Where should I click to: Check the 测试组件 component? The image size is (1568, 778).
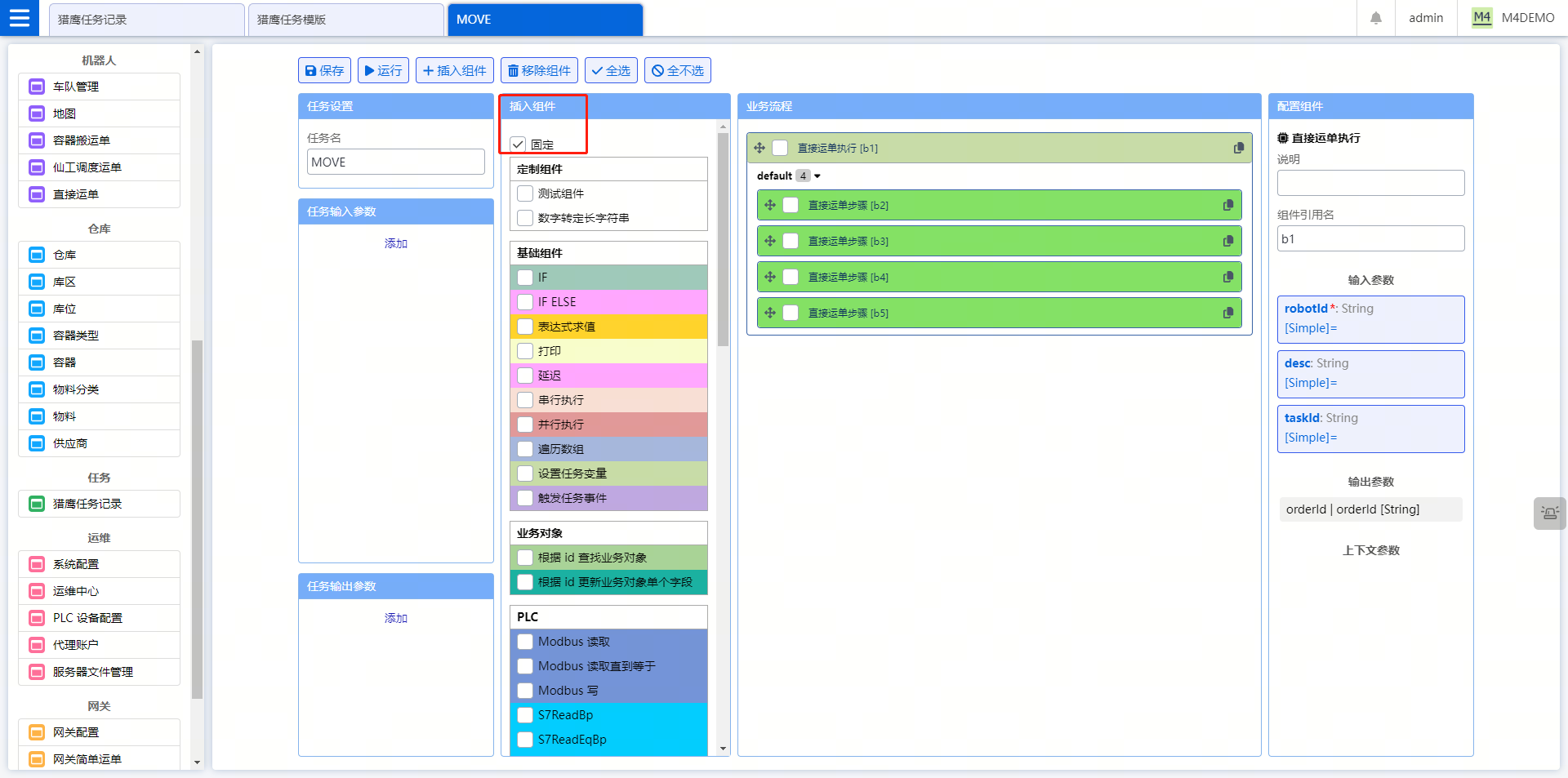(x=525, y=193)
